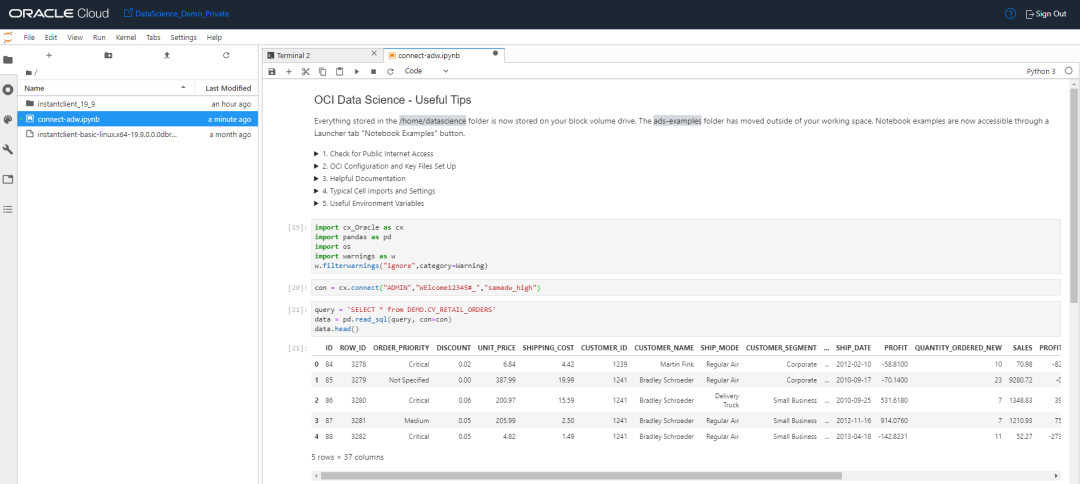
Task: Click the Jupyter logo icon
Action: (8, 37)
